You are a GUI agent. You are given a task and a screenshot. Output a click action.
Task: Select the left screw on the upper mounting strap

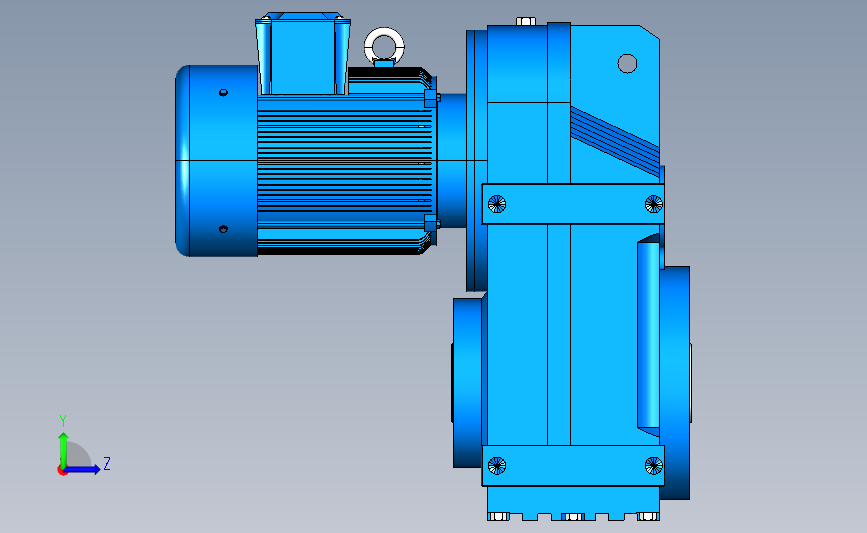pos(497,204)
